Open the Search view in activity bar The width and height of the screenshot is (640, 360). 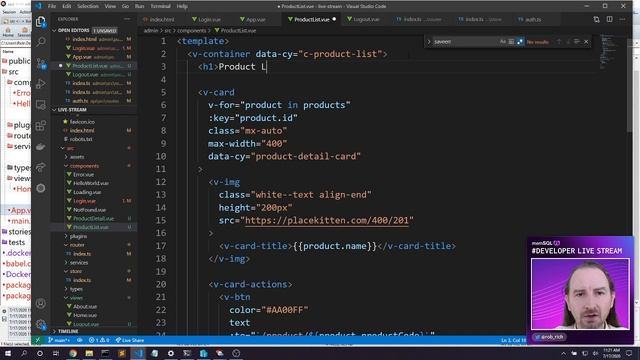[x=41, y=42]
